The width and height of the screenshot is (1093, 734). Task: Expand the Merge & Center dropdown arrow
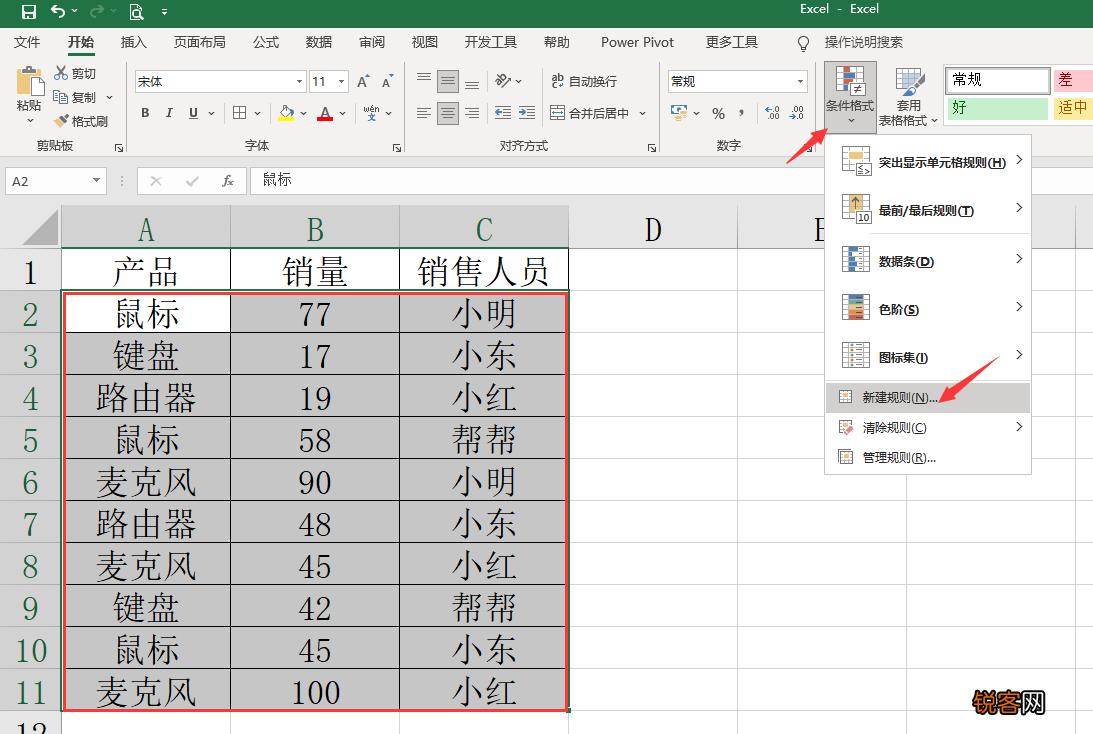643,113
